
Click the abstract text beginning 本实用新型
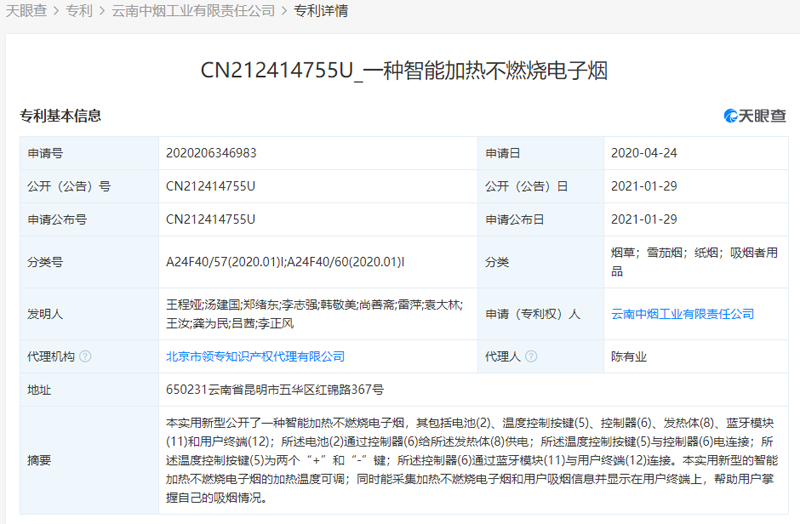tap(471, 460)
